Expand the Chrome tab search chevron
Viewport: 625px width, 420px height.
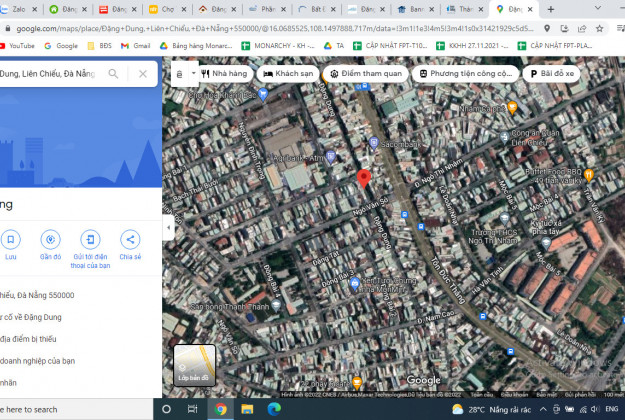click(x=598, y=8)
